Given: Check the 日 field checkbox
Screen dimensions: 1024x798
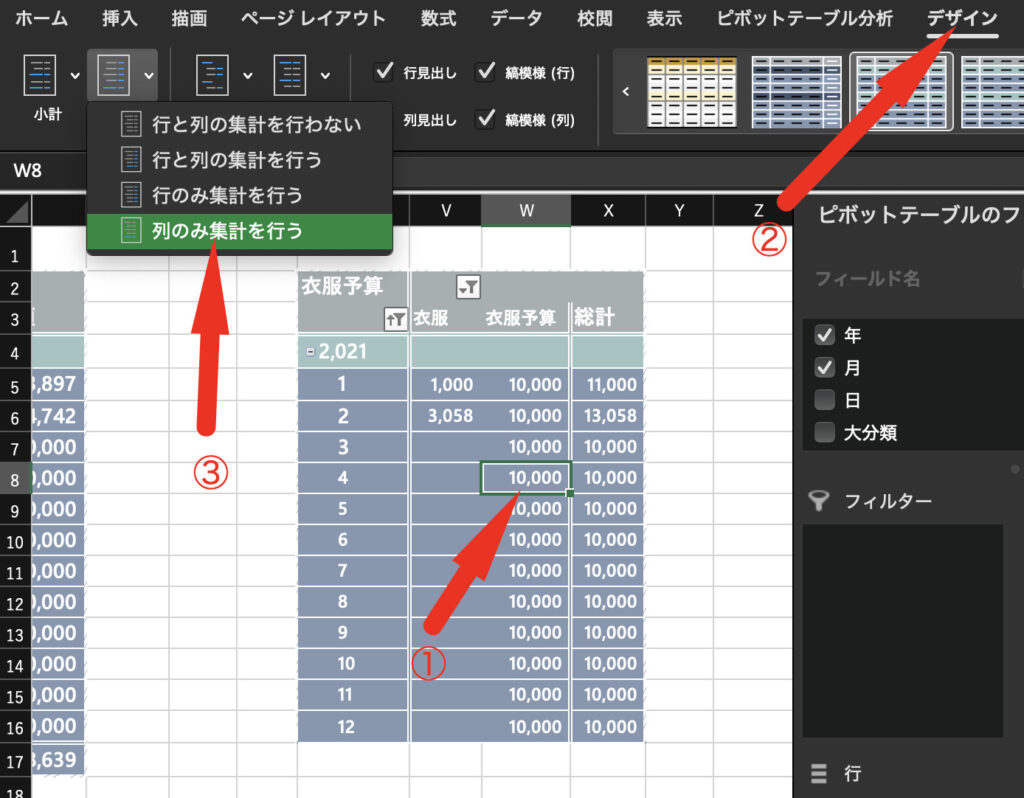Looking at the screenshot, I should 825,400.
